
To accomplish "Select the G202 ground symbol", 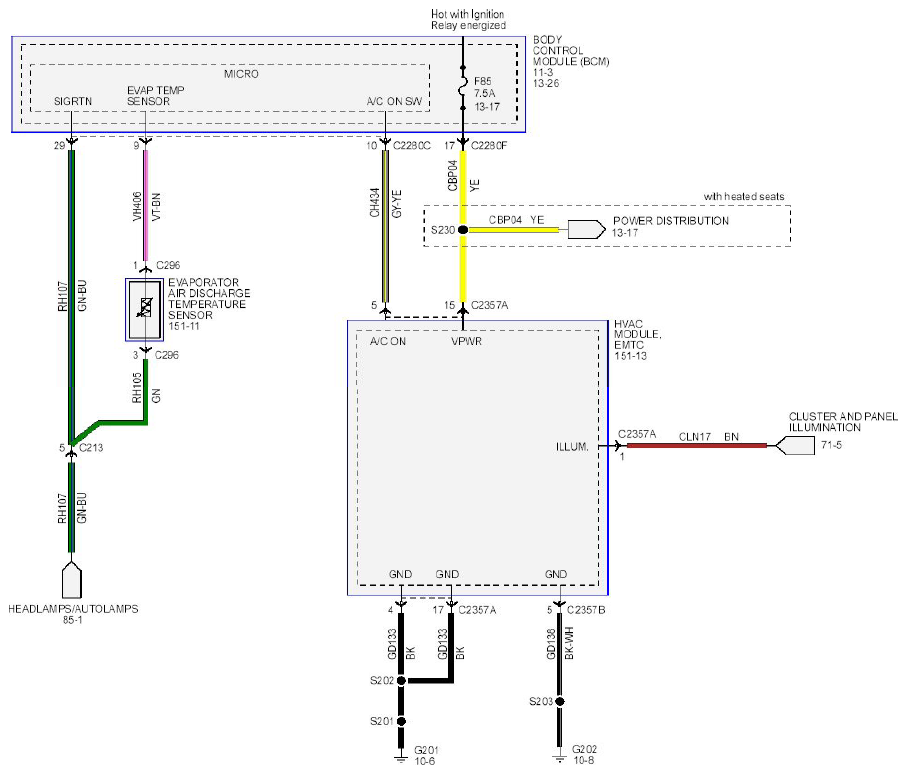I will click(559, 758).
